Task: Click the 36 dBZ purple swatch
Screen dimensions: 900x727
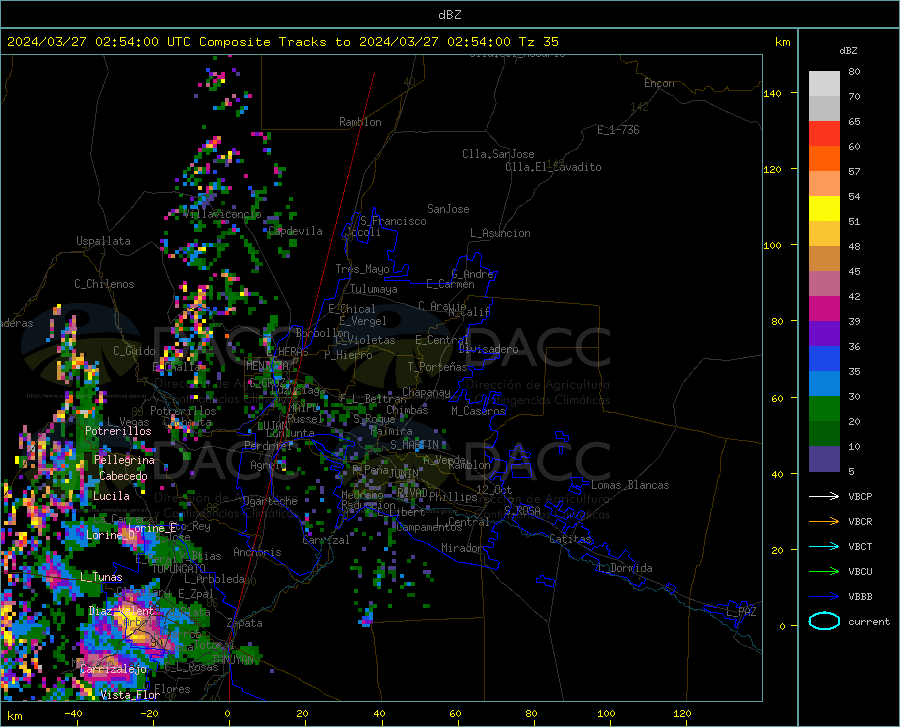Action: [x=824, y=334]
